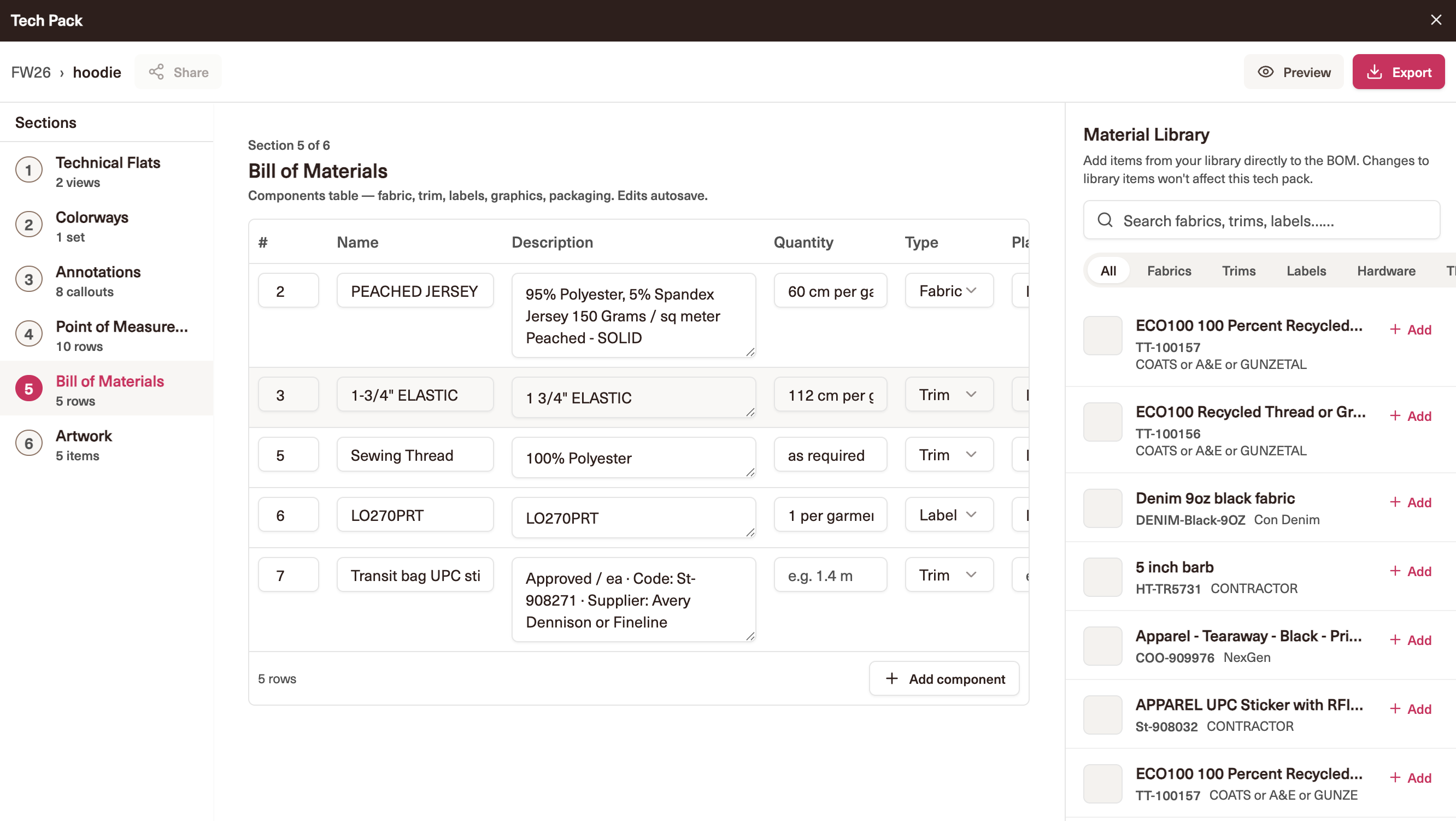Click the Export download icon

pos(1374,72)
